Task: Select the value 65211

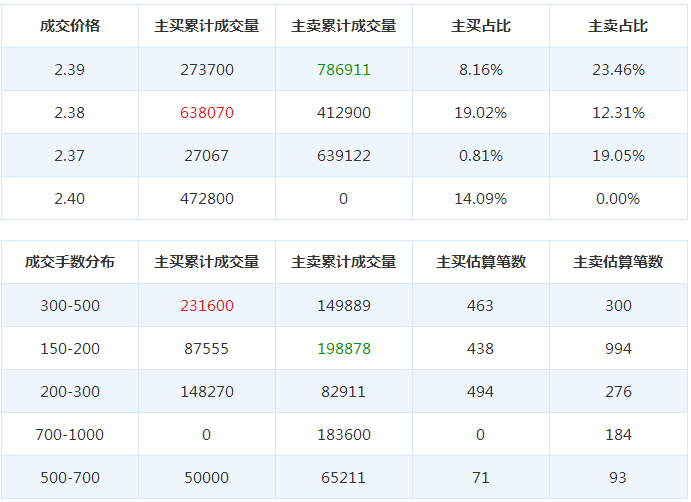Action: [344, 477]
